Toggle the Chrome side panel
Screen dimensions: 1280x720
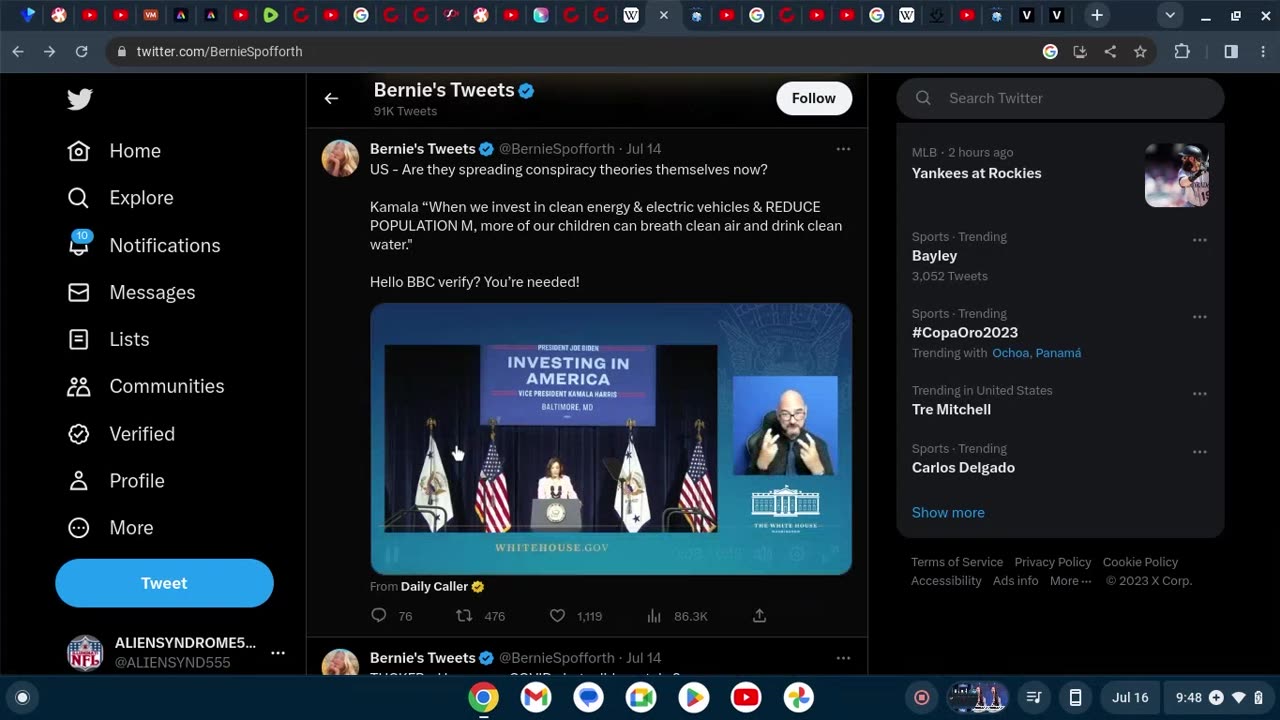pos(1231,51)
